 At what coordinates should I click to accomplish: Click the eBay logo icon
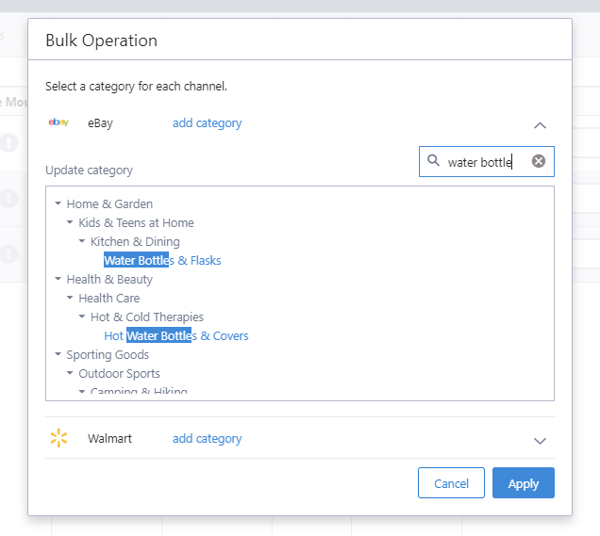click(58, 123)
